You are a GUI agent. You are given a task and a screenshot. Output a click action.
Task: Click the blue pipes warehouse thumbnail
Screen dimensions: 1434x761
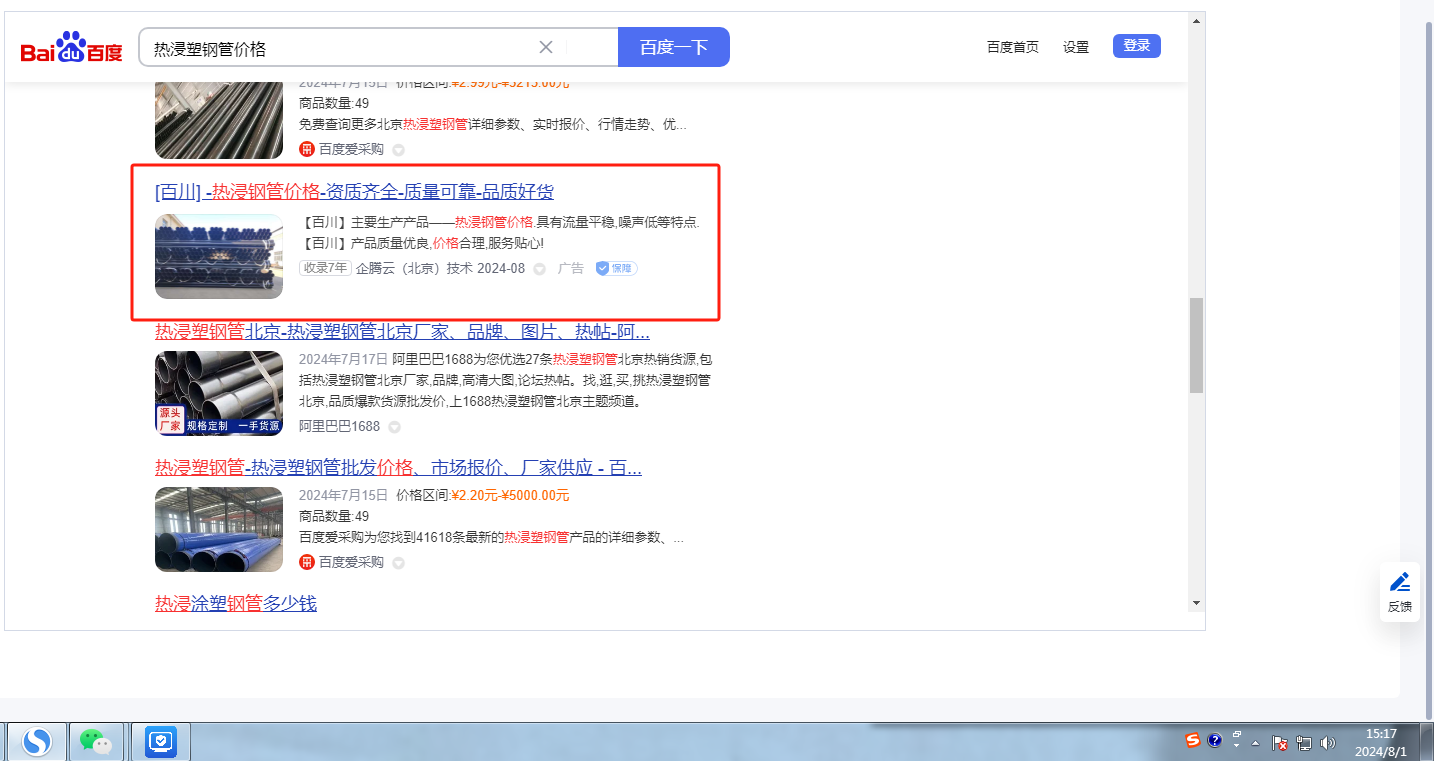[x=219, y=529]
